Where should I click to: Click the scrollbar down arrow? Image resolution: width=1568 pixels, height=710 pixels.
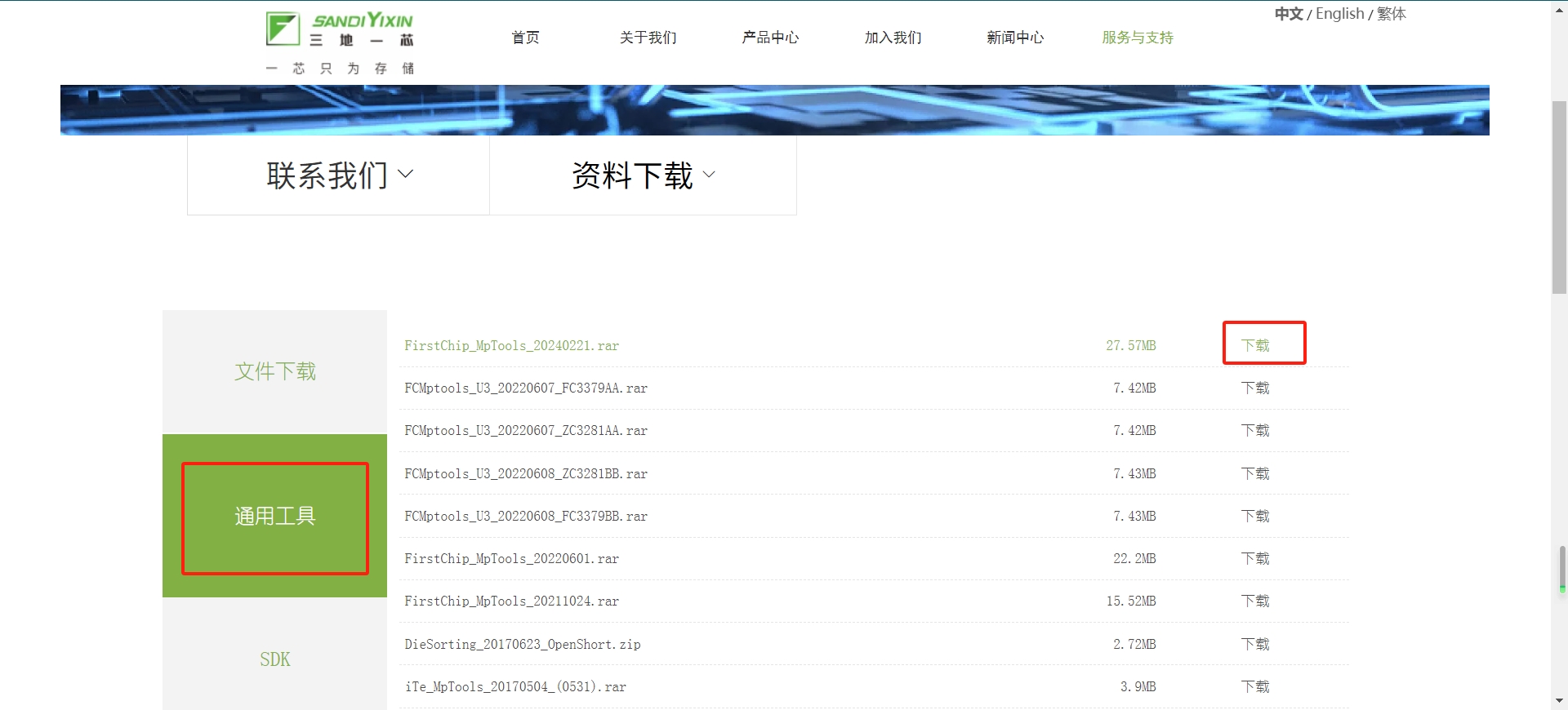(1559, 700)
